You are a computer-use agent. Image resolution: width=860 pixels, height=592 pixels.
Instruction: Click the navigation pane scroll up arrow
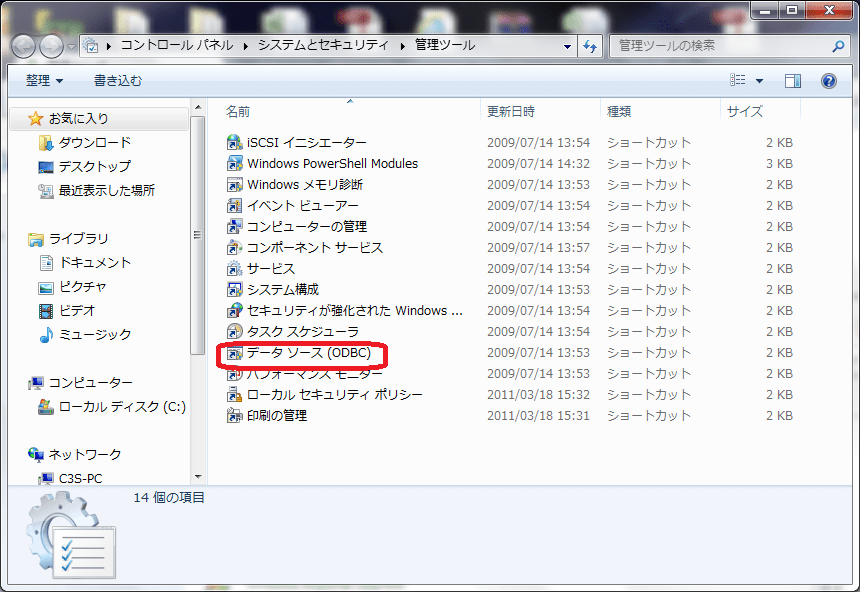[198, 108]
